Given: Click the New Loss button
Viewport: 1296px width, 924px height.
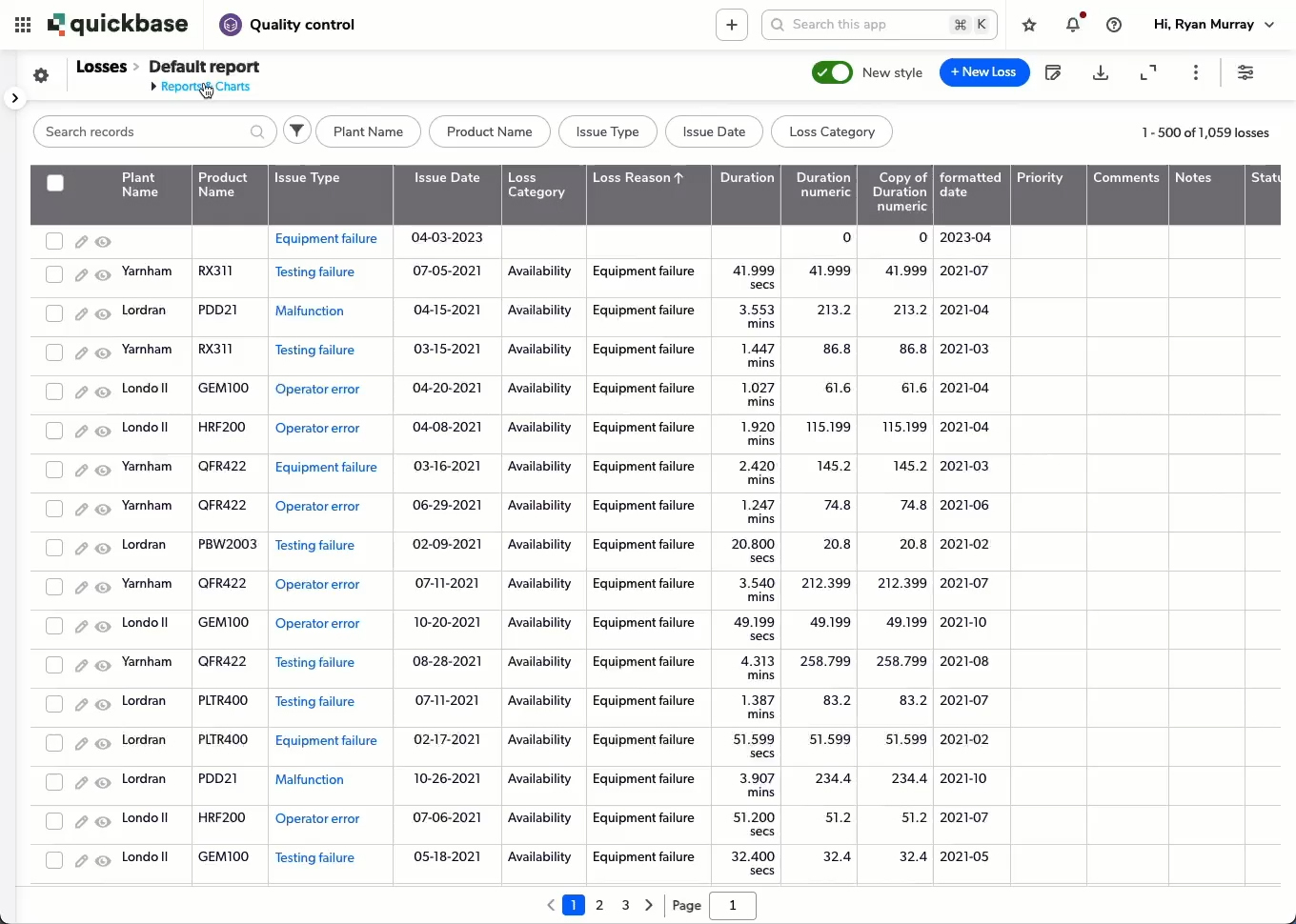Looking at the screenshot, I should coord(983,72).
